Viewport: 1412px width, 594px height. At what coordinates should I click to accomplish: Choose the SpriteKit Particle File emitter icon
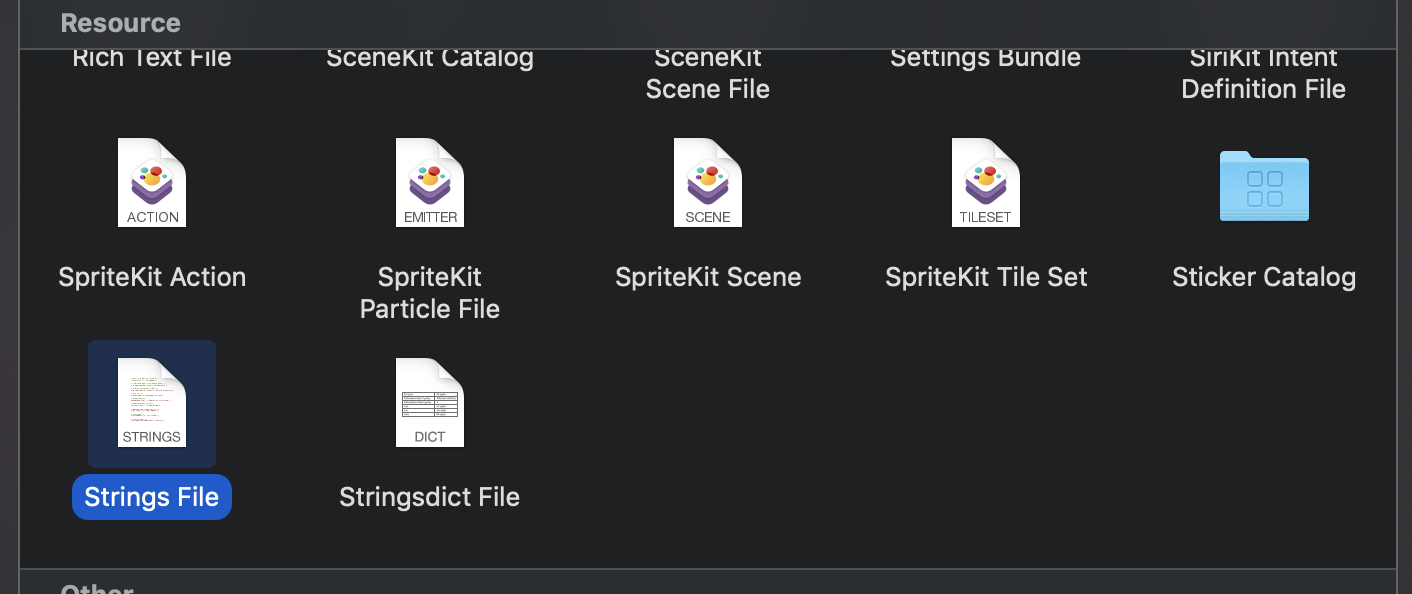point(430,183)
